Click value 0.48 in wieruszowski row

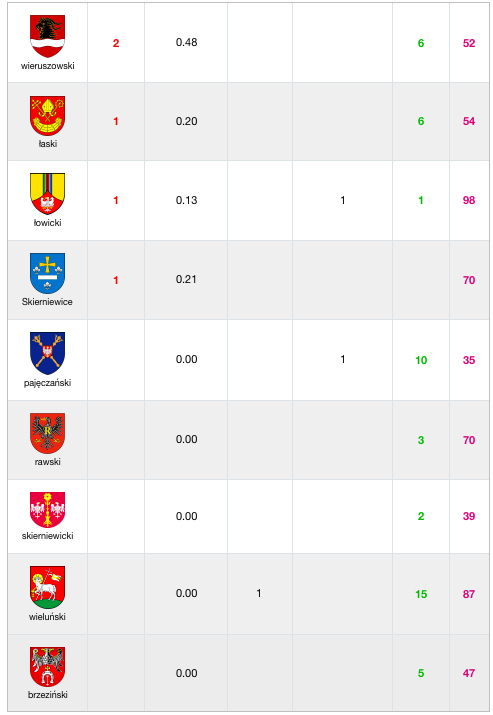pos(187,42)
